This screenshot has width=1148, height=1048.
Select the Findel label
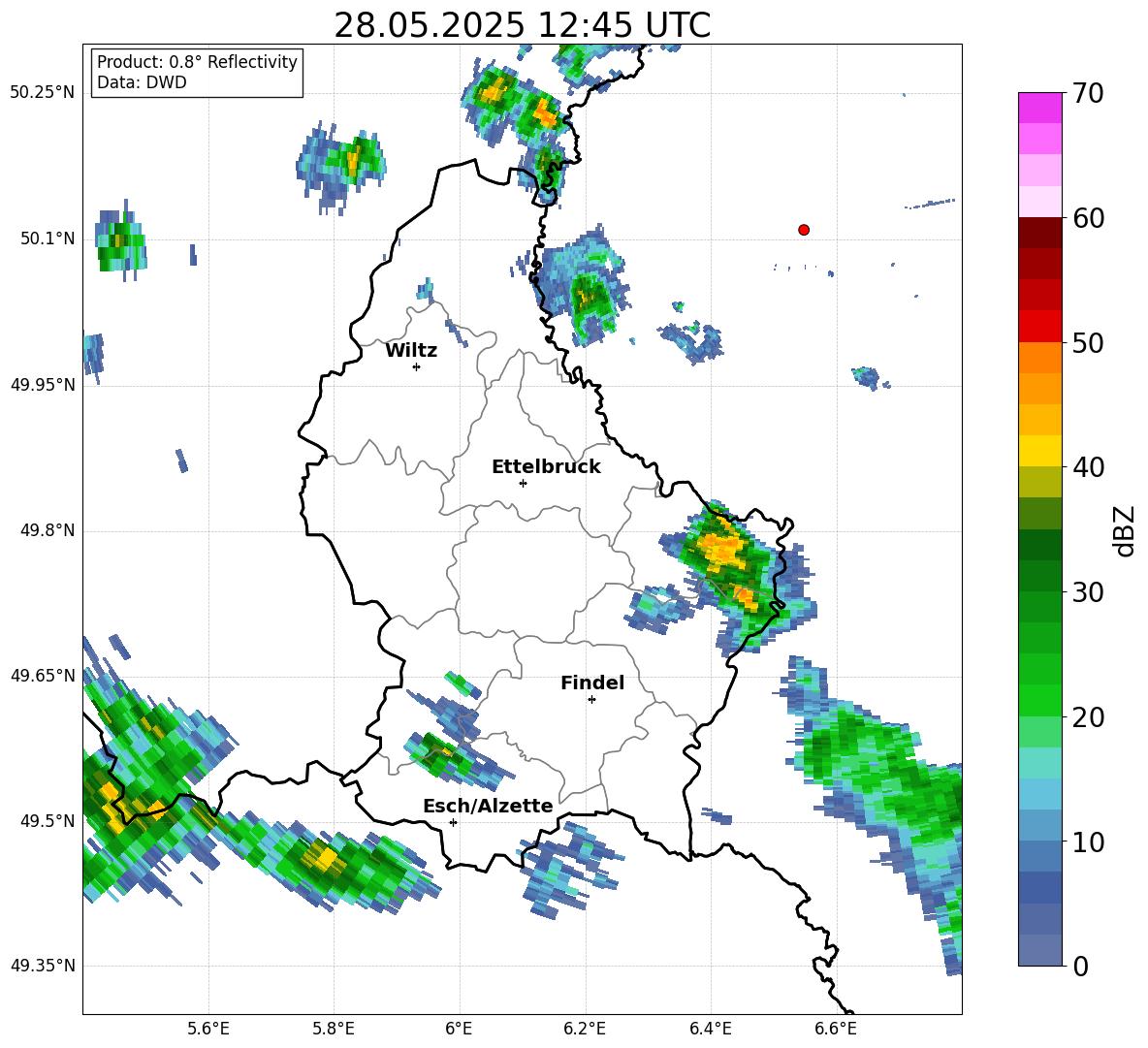592,683
